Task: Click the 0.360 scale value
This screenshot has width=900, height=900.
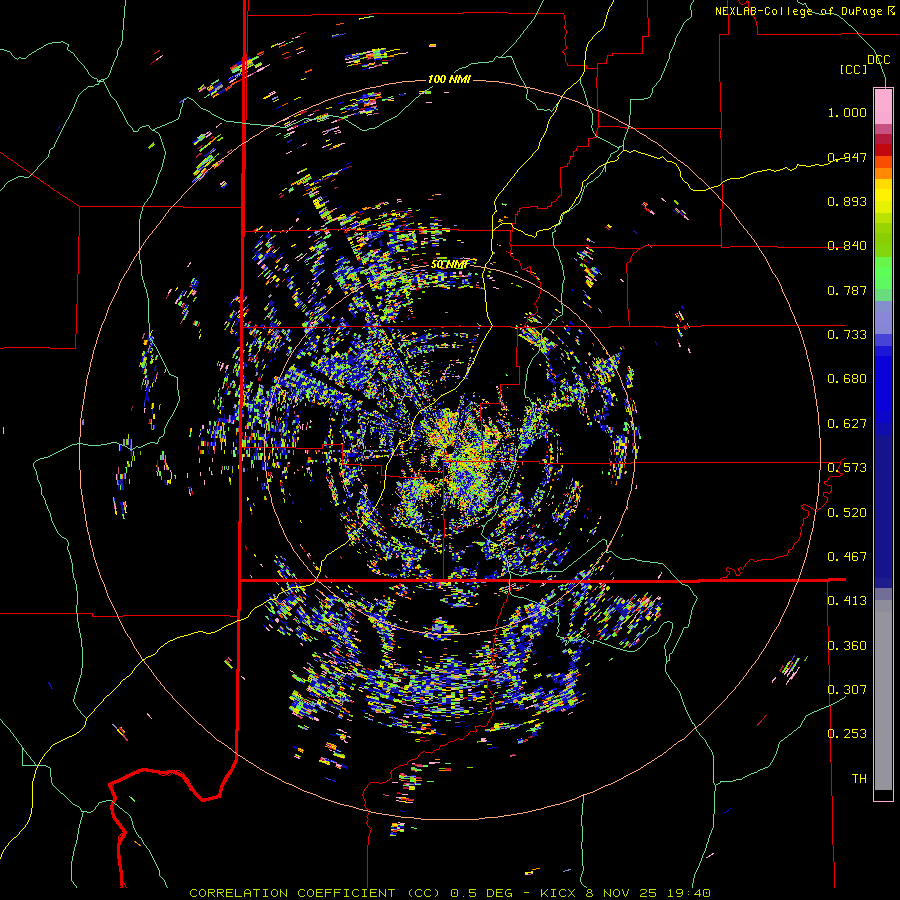Action: click(847, 645)
